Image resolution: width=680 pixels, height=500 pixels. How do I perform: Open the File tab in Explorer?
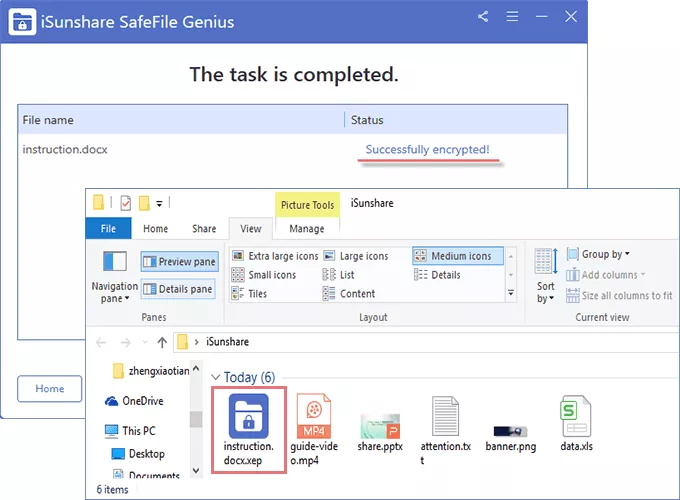click(x=108, y=229)
